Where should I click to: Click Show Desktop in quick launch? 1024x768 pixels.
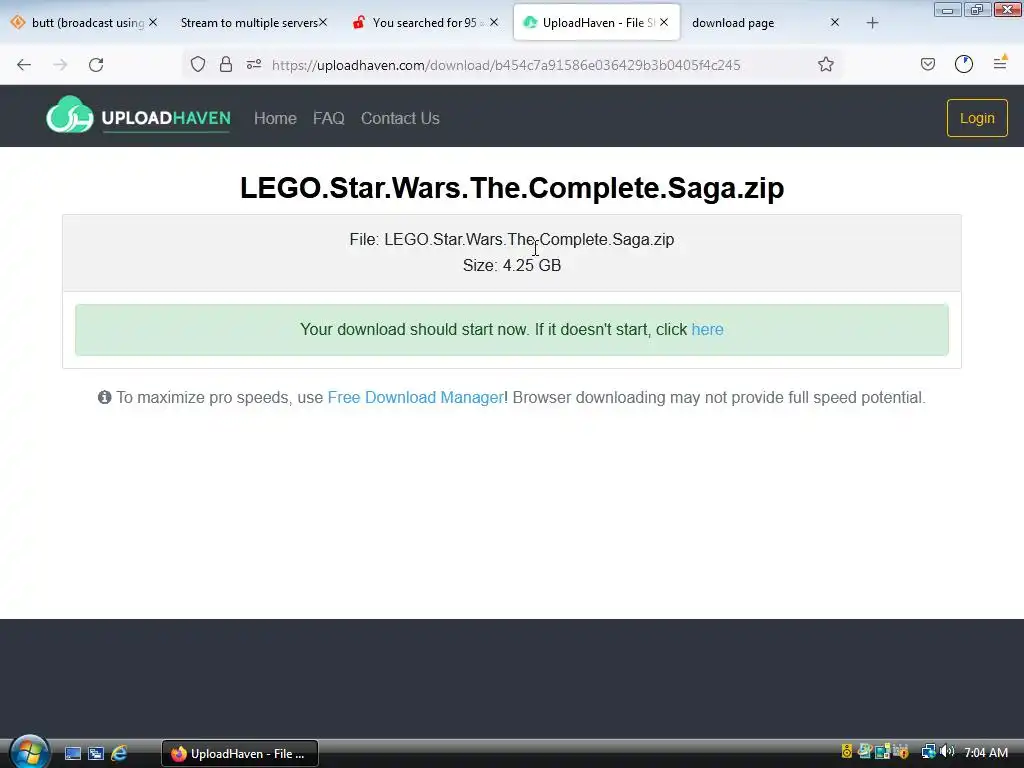click(x=72, y=754)
